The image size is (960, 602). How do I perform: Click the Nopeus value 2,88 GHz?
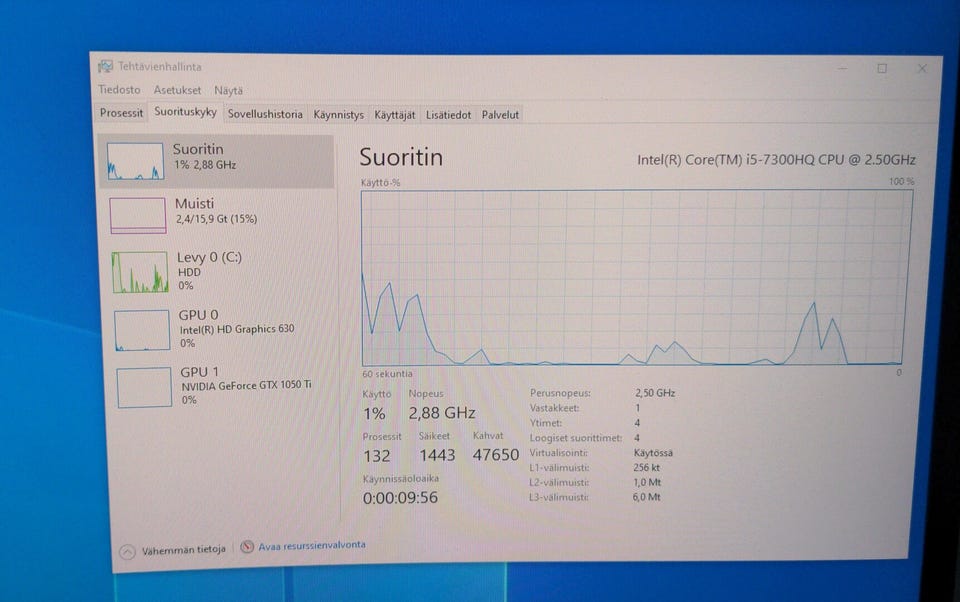[x=442, y=413]
